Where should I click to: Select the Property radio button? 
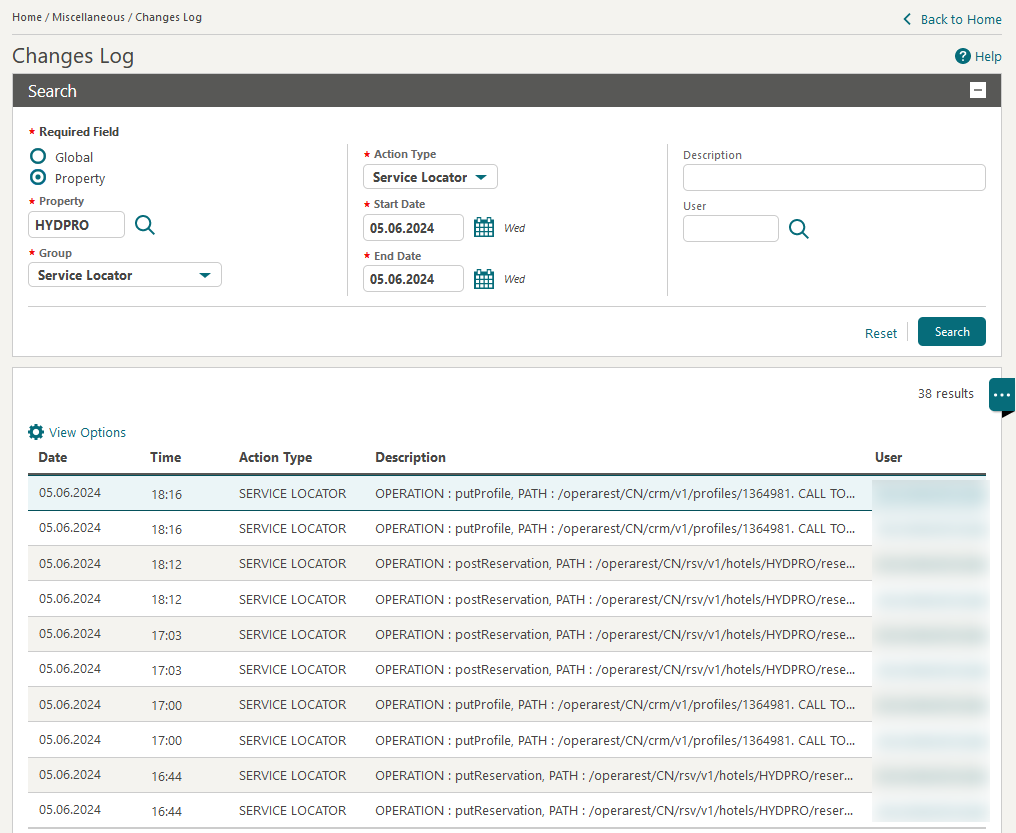pyautogui.click(x=38, y=177)
